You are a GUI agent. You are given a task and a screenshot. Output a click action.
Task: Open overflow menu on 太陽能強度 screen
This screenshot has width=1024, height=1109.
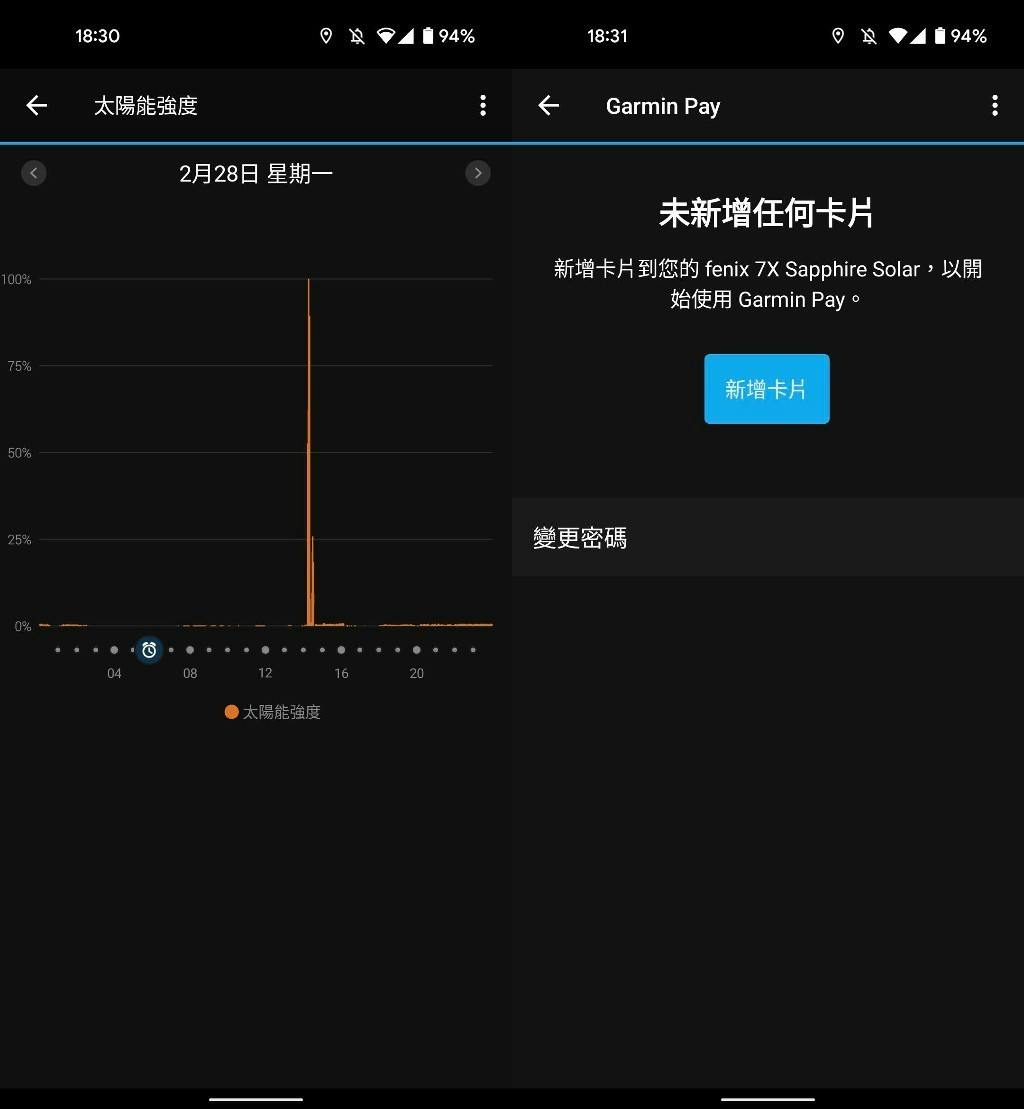483,105
